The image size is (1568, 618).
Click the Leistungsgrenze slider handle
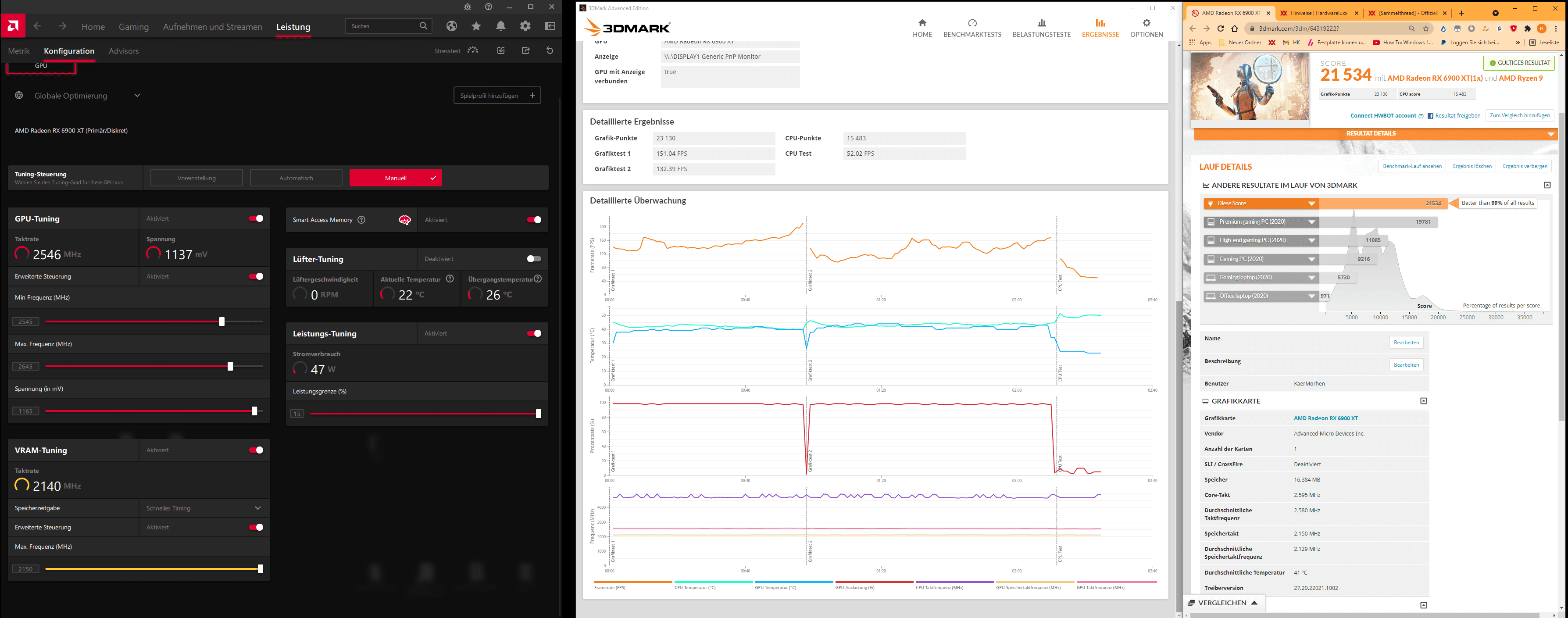[x=538, y=414]
